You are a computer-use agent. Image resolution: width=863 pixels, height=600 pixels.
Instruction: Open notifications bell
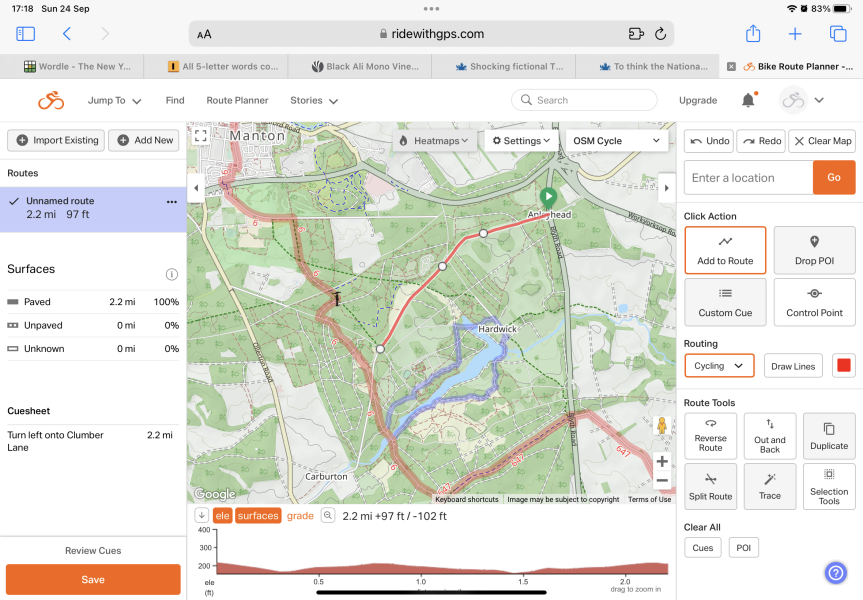coord(749,100)
